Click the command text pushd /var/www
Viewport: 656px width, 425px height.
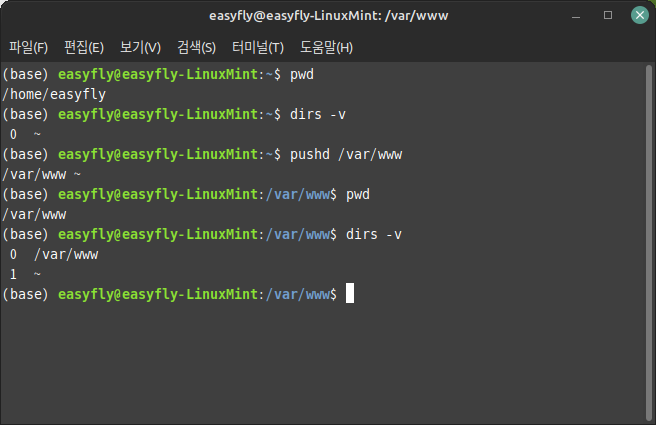(x=346, y=155)
